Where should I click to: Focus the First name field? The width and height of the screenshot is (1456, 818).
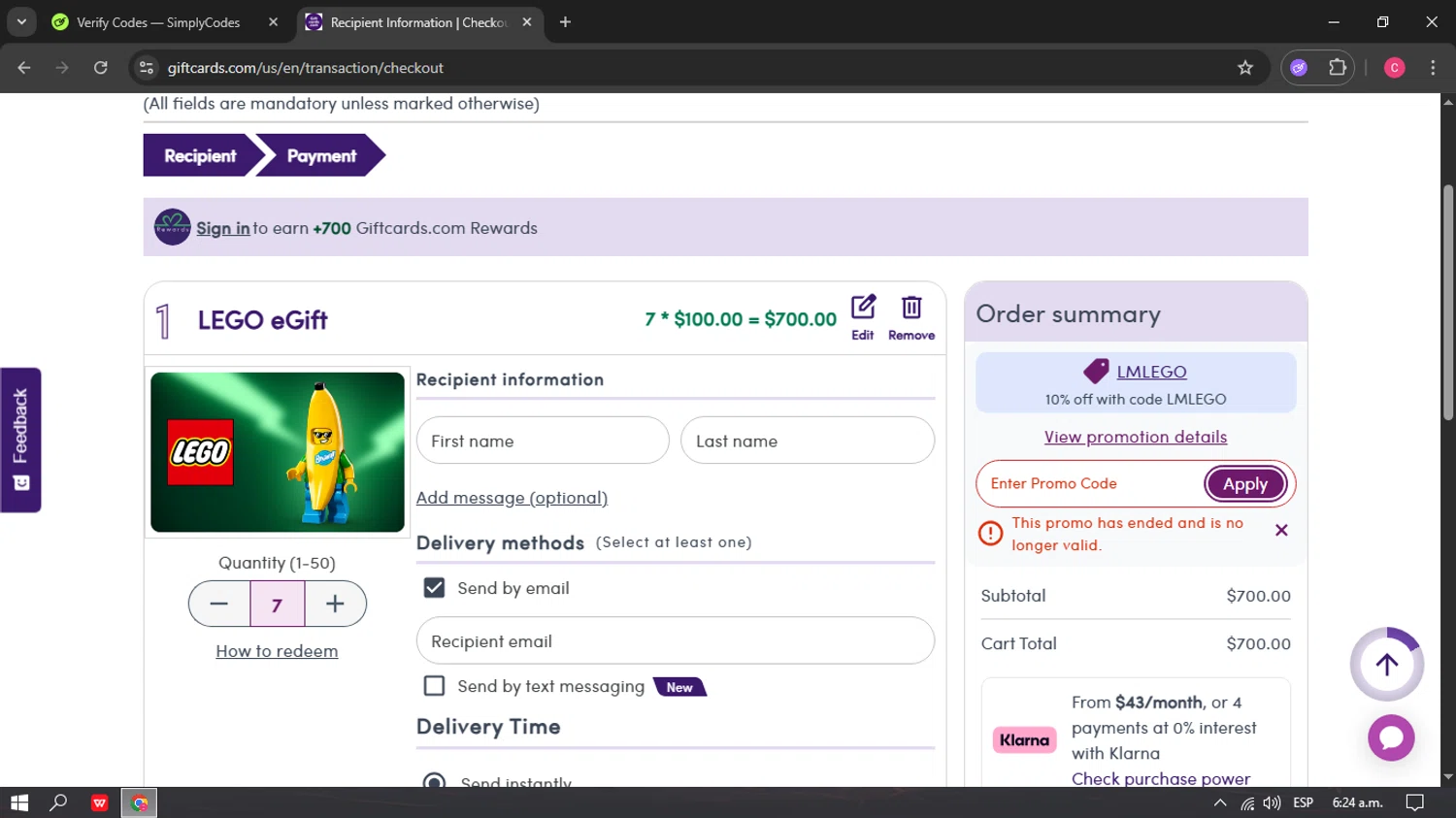(543, 441)
